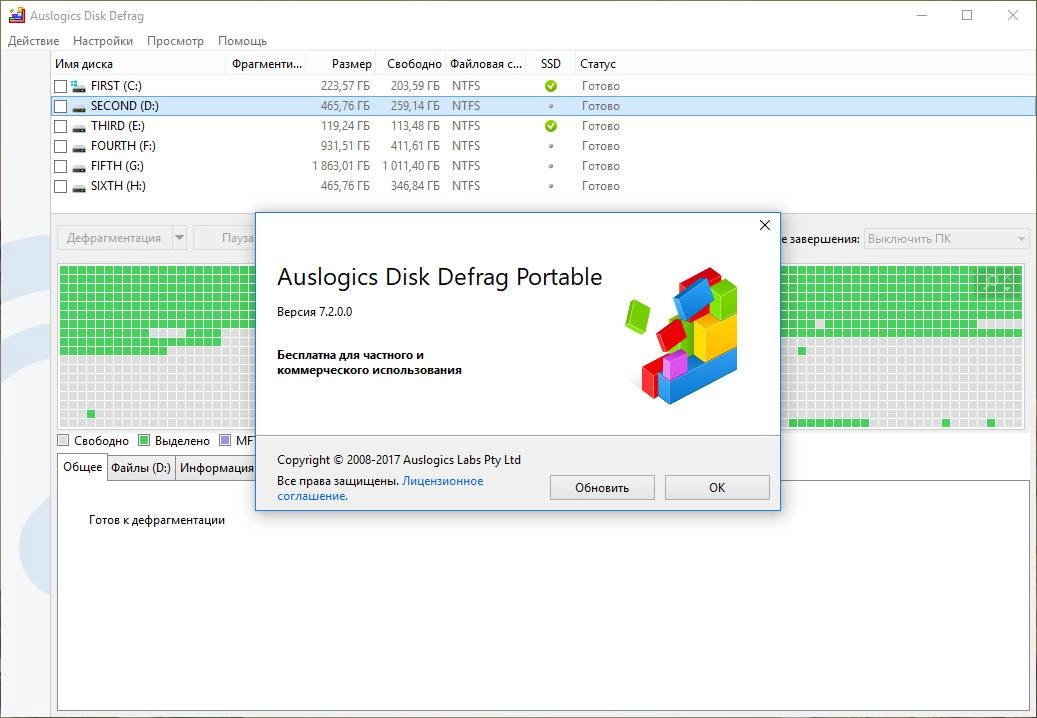Click the Auslogics Disk Defrag title bar icon
1037x718 pixels.
17,15
